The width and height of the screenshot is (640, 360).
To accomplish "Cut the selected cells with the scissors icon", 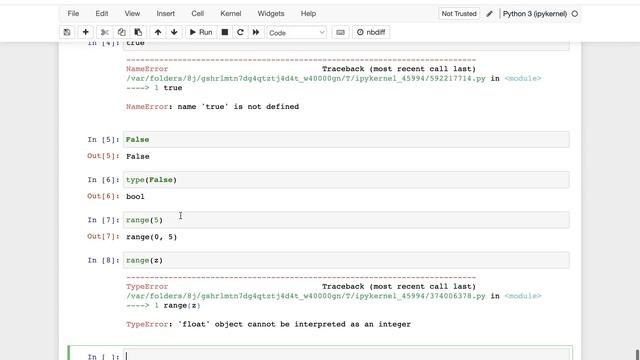I will 104,32.
